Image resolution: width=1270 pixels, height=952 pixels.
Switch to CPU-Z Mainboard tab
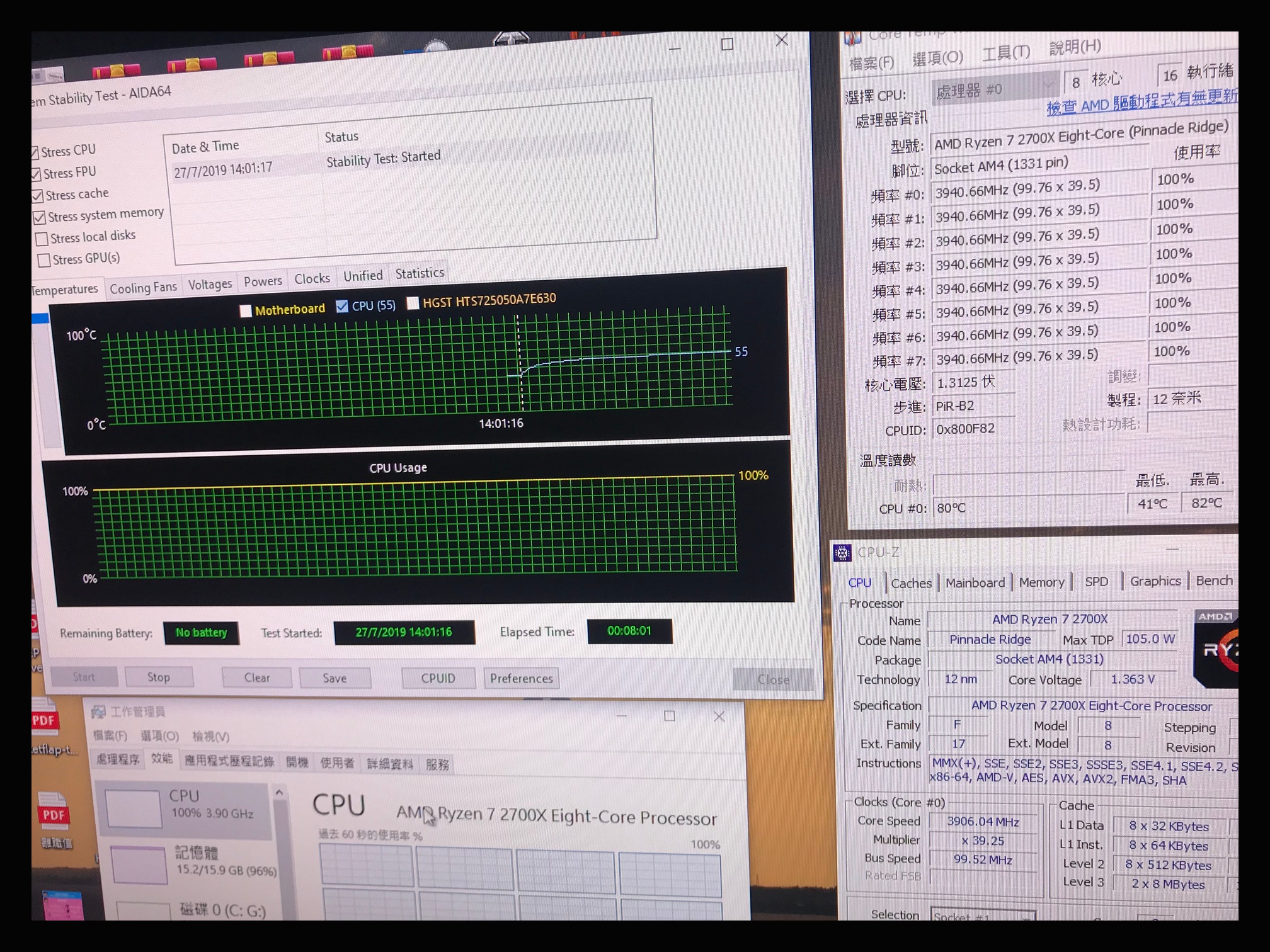(x=975, y=582)
